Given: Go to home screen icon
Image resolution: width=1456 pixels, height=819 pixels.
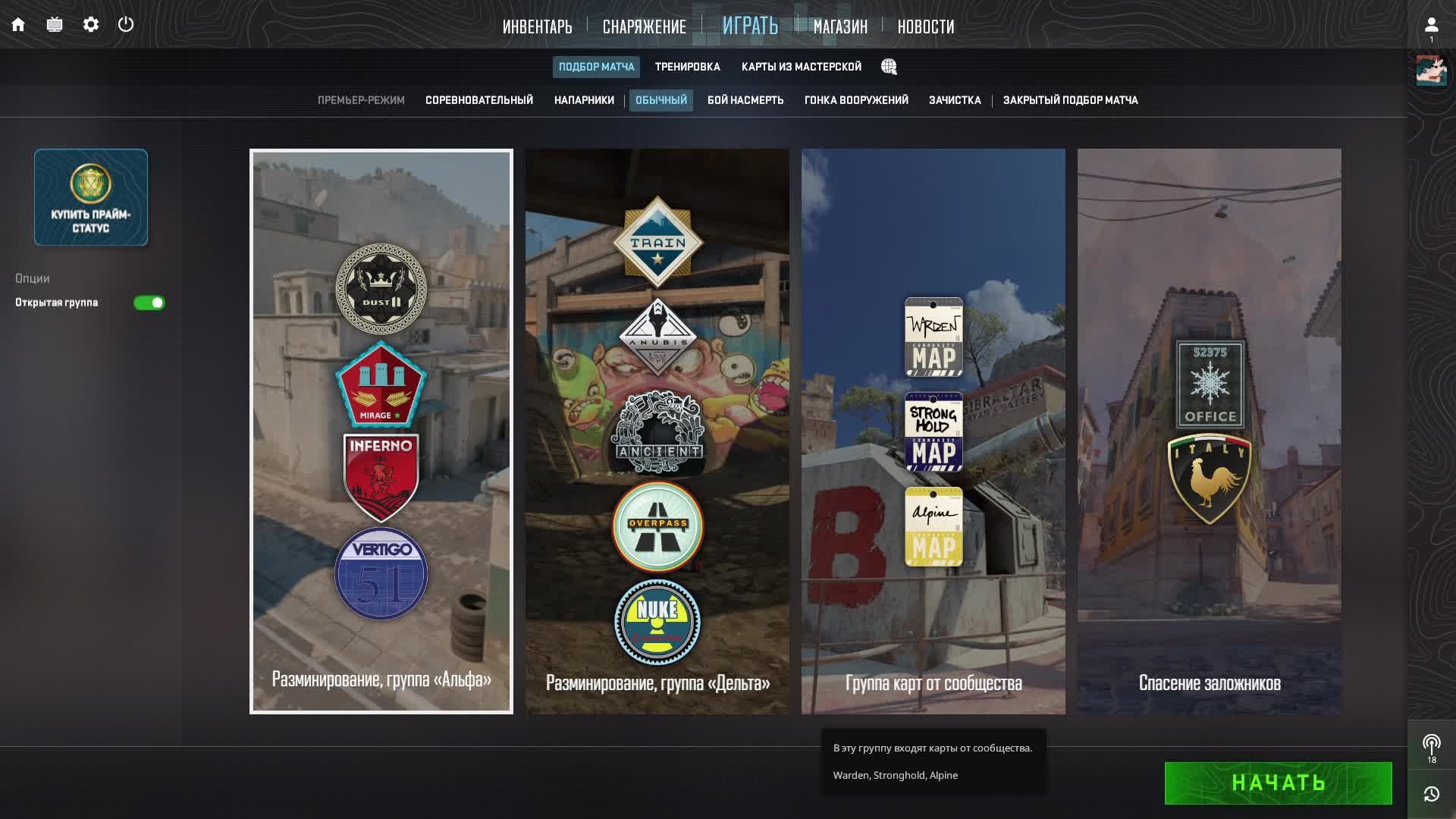Looking at the screenshot, I should pos(18,25).
